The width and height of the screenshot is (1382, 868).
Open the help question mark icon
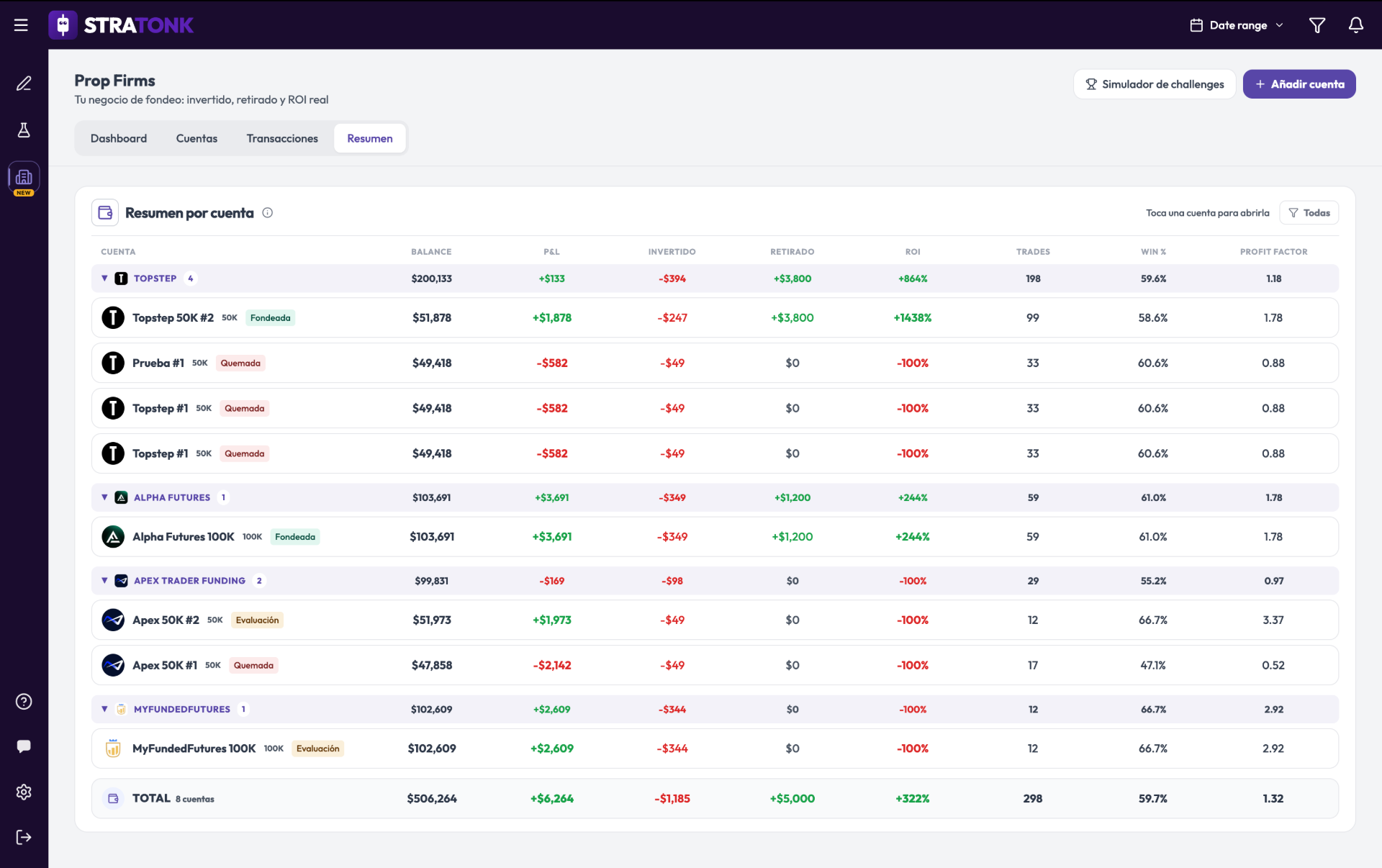[24, 701]
